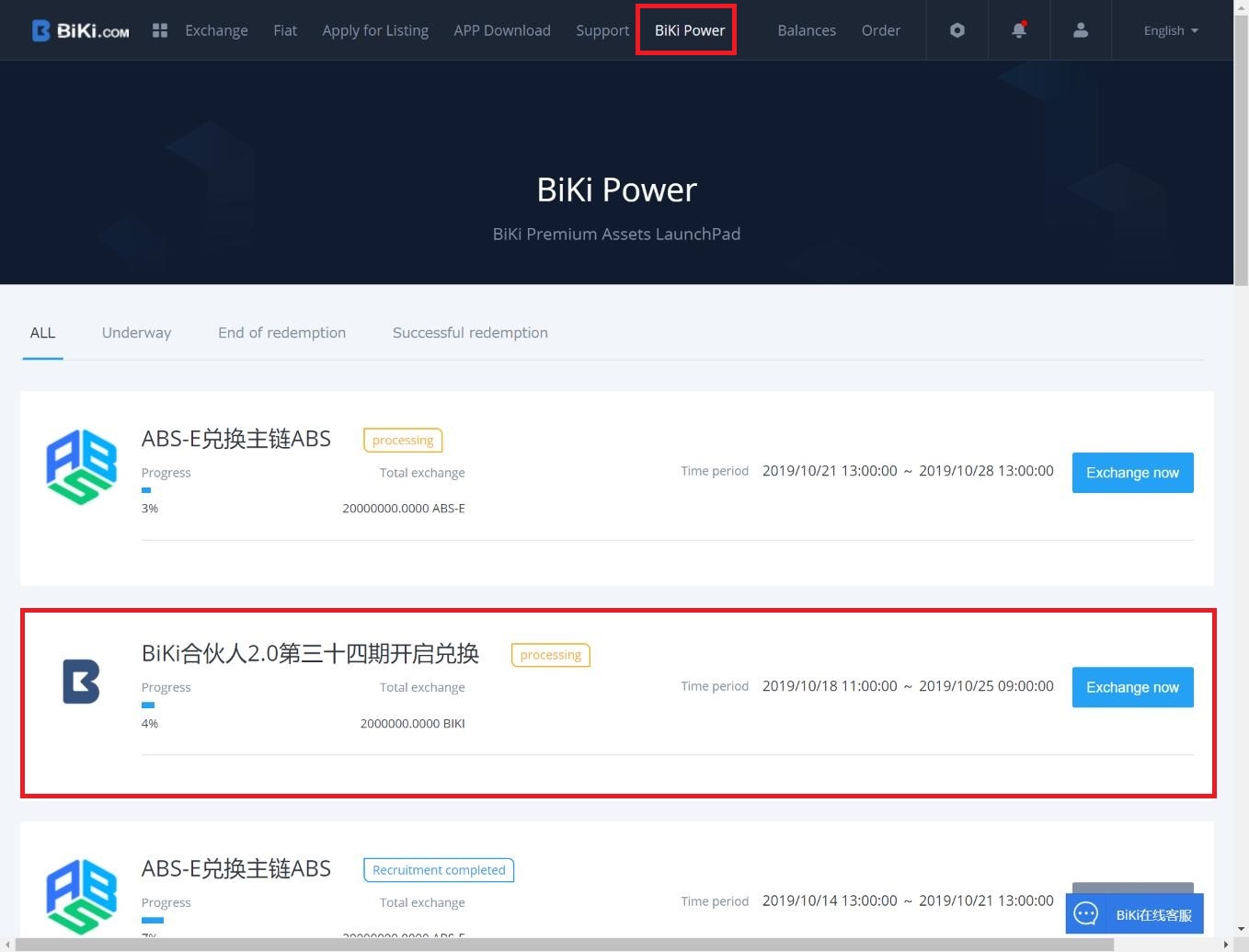Viewport: 1249px width, 952px height.
Task: Click the BiKi.com logo
Action: [x=81, y=30]
